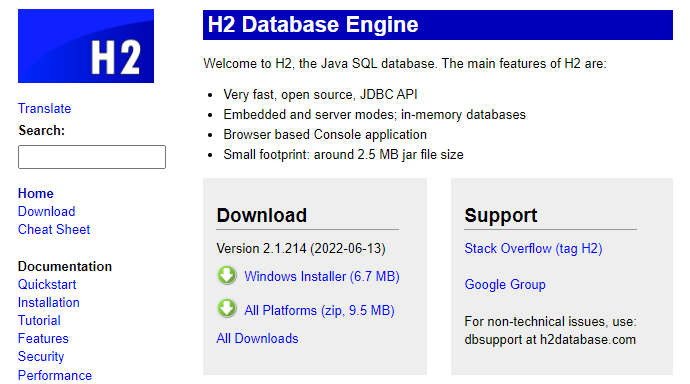Click the 'Small footprint: around 2.5 MB' bullet

343,155
